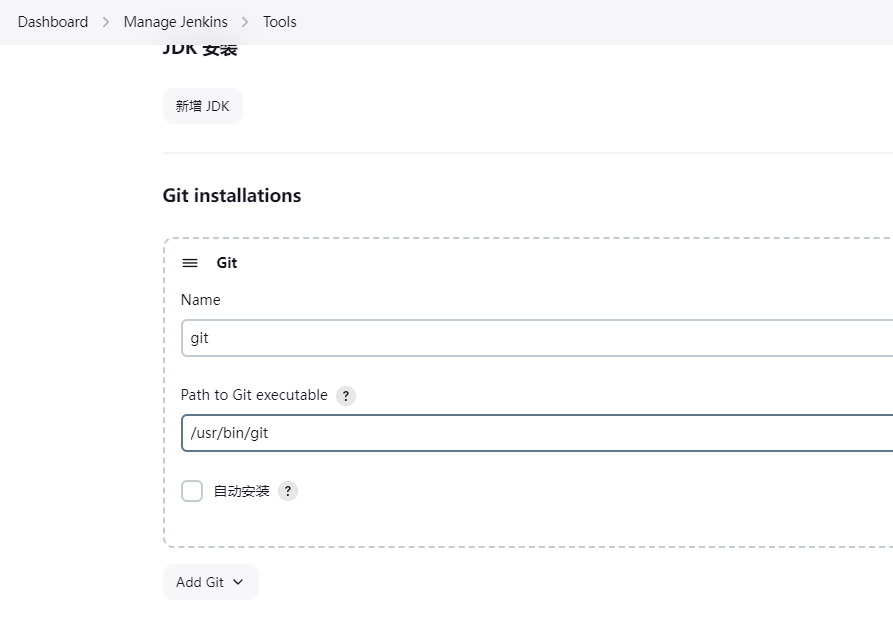Click the arrow inside Add Git
Image resolution: width=893 pixels, height=623 pixels.
pos(238,582)
